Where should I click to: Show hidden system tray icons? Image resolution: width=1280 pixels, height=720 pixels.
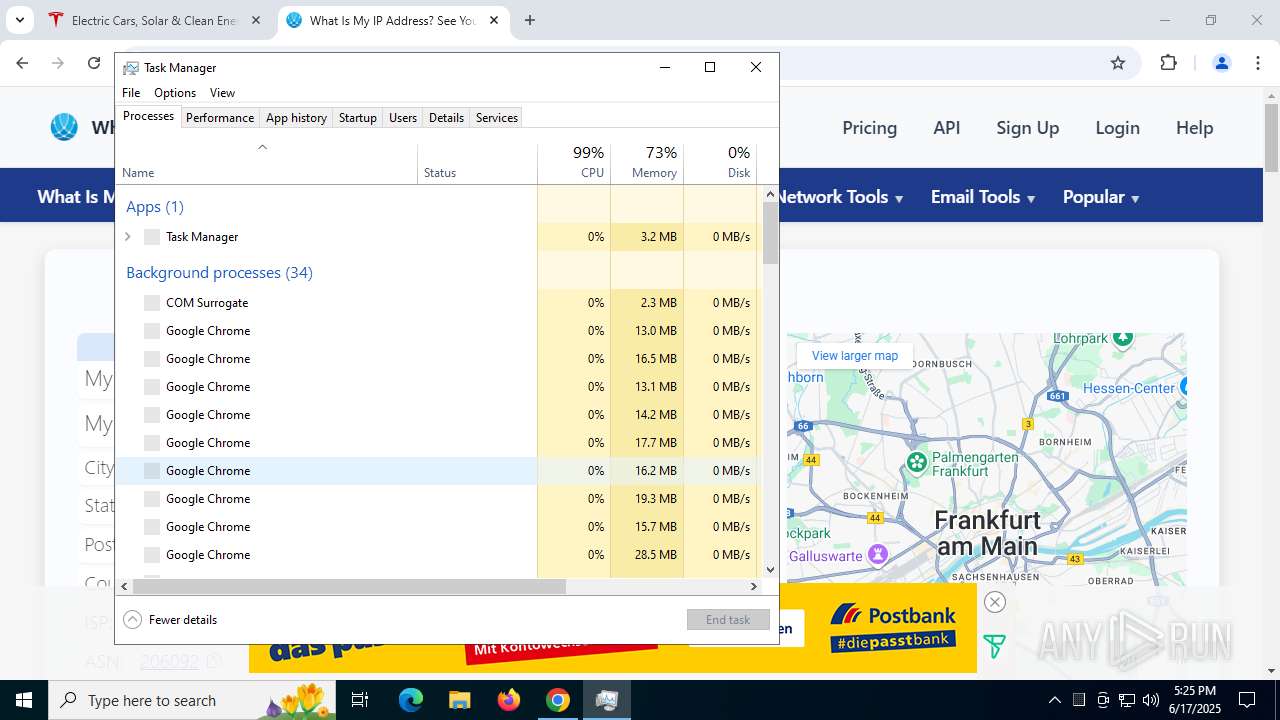(x=1054, y=700)
